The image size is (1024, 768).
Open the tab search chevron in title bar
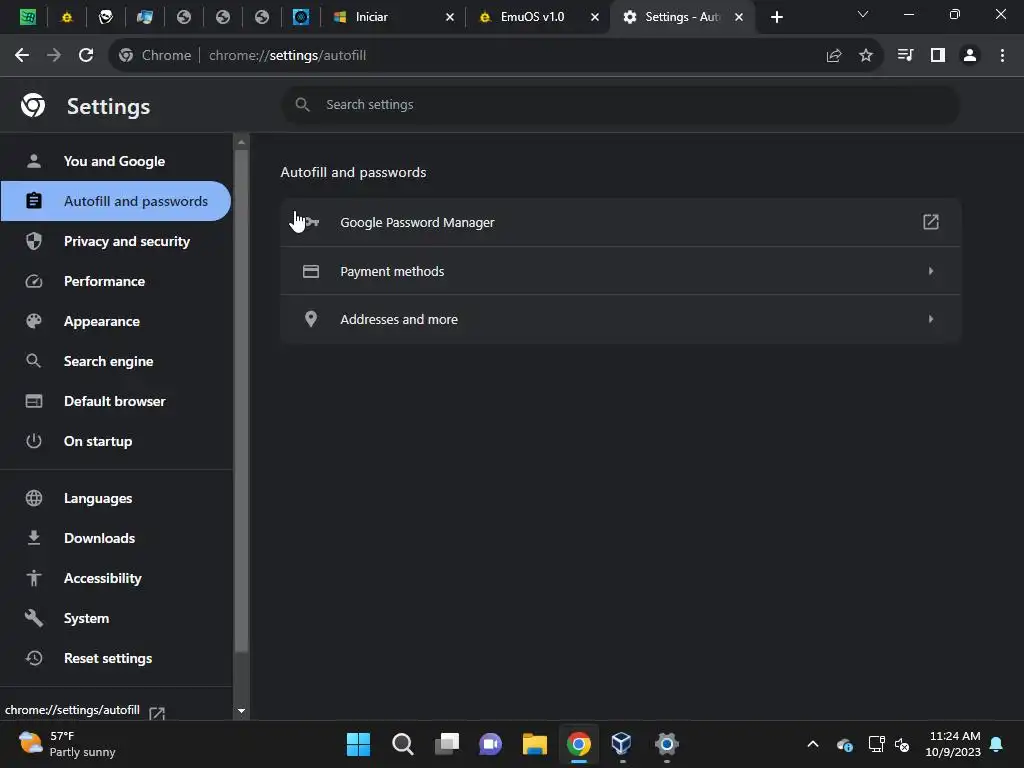point(863,14)
